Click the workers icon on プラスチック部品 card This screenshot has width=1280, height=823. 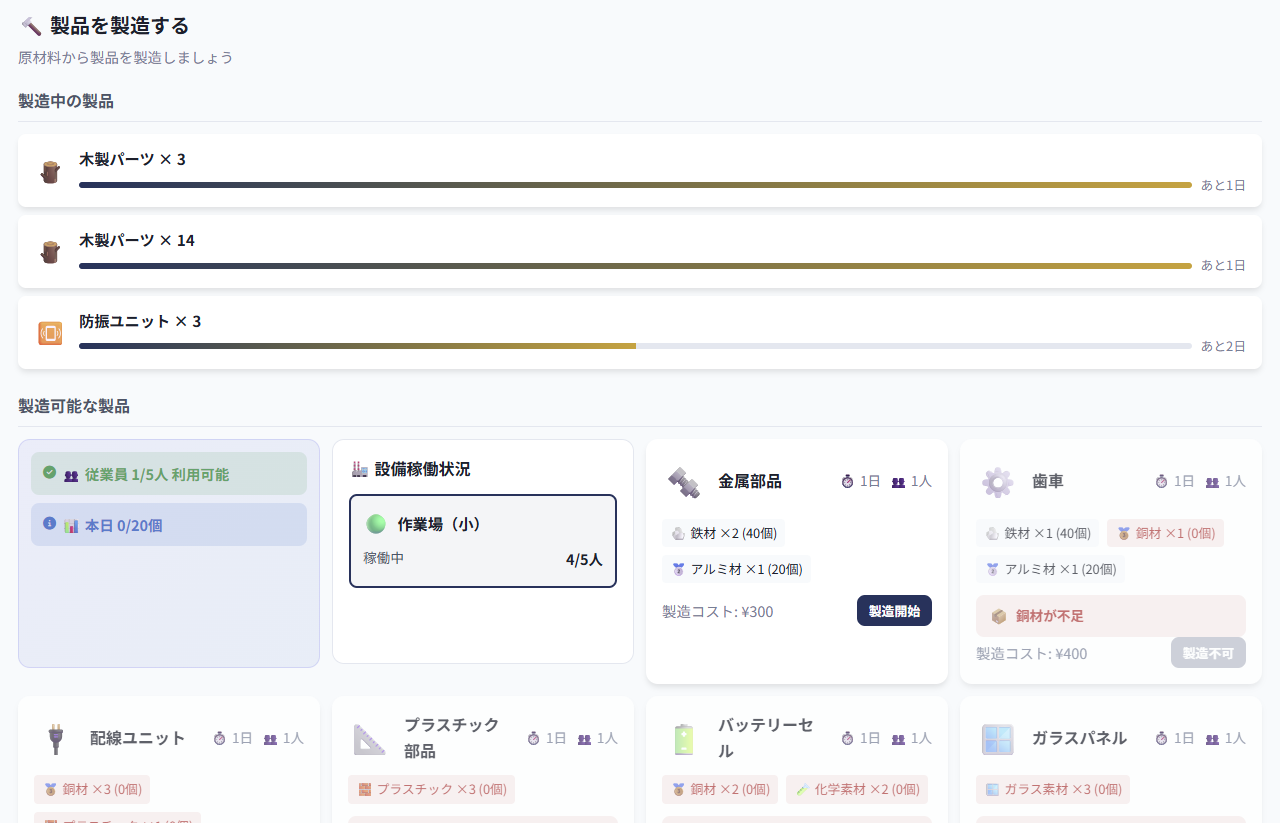pyautogui.click(x=584, y=739)
